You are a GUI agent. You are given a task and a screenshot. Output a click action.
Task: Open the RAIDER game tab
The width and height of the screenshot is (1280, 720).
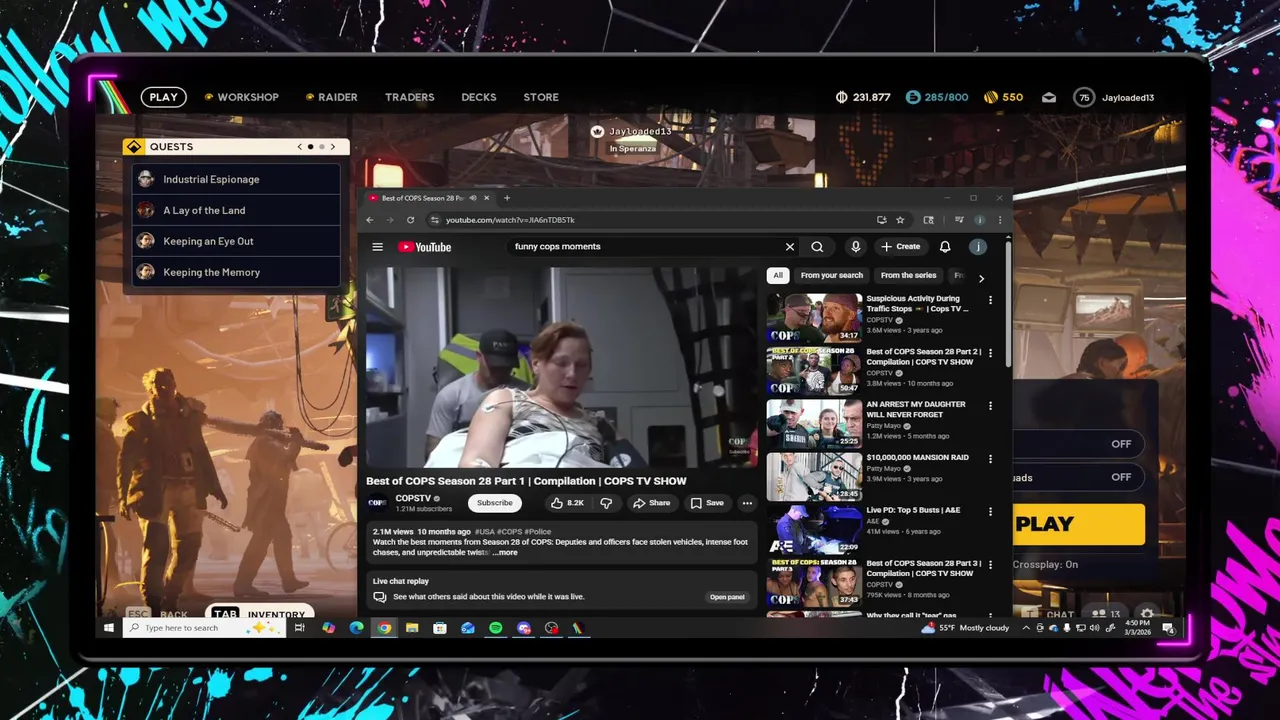pos(332,97)
